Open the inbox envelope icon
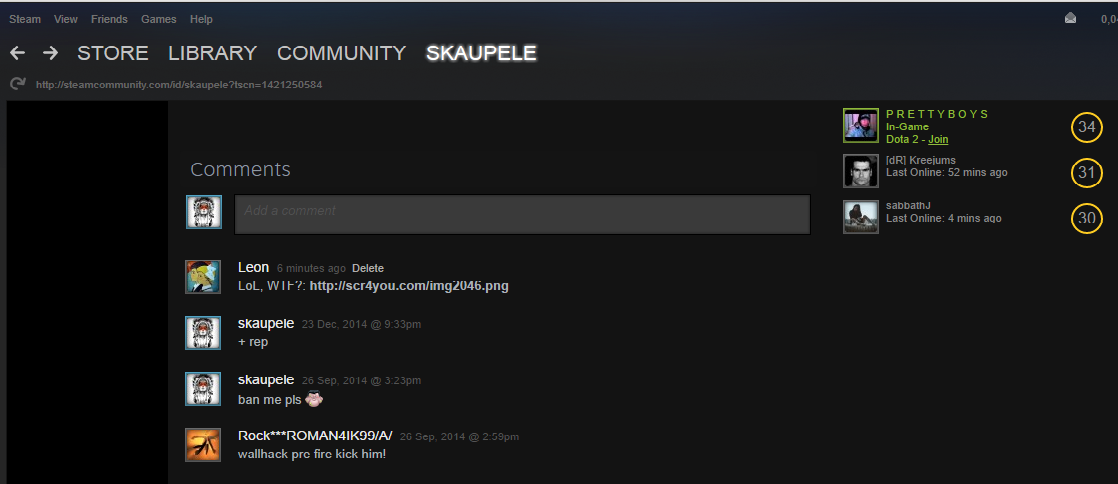The width and height of the screenshot is (1118, 484). 1070,19
